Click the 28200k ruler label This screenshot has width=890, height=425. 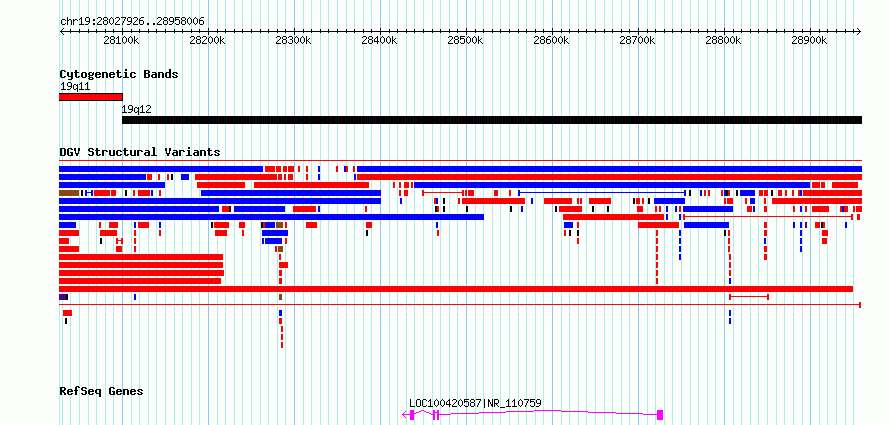207,41
